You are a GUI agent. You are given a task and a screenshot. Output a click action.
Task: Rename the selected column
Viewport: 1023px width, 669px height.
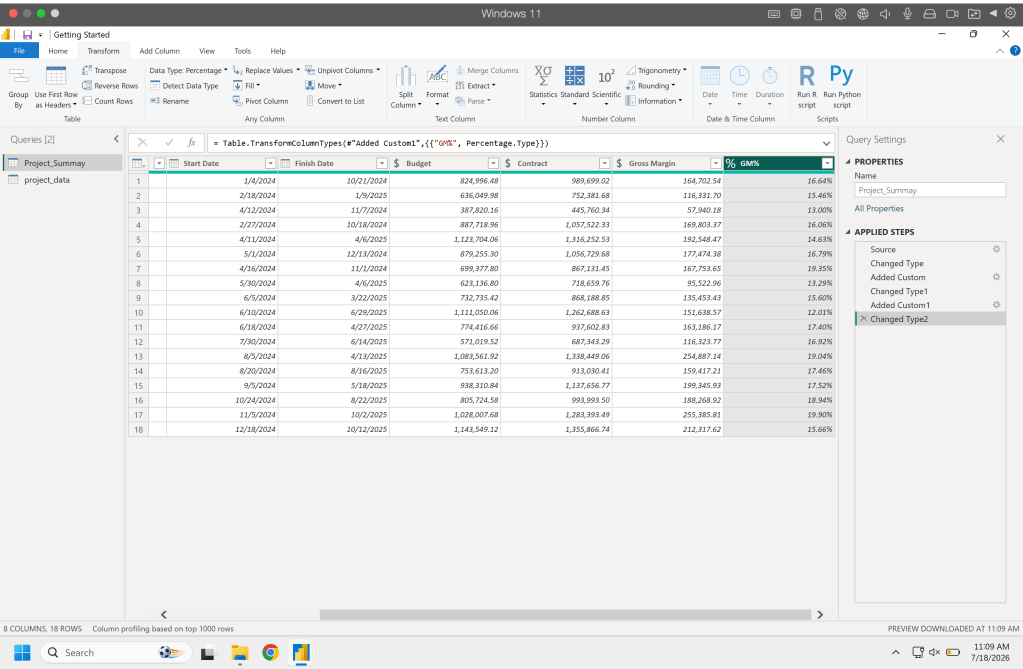click(170, 101)
